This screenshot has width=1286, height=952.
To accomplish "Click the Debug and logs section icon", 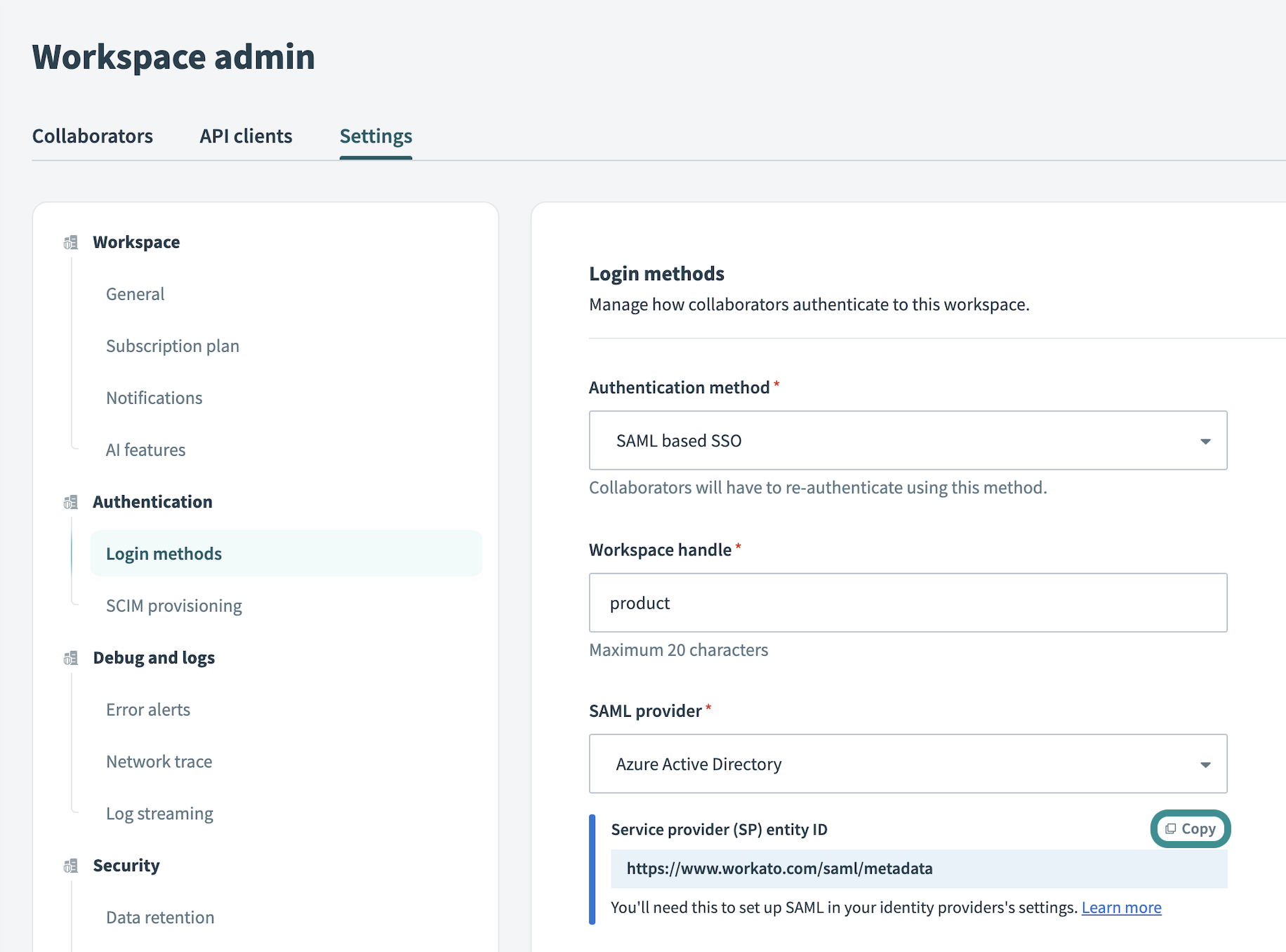I will [x=71, y=658].
